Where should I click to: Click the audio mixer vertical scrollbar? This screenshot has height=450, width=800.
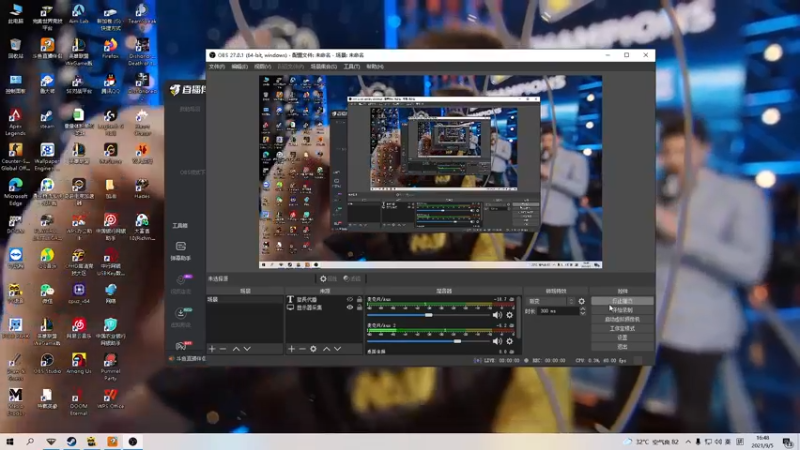(519, 317)
